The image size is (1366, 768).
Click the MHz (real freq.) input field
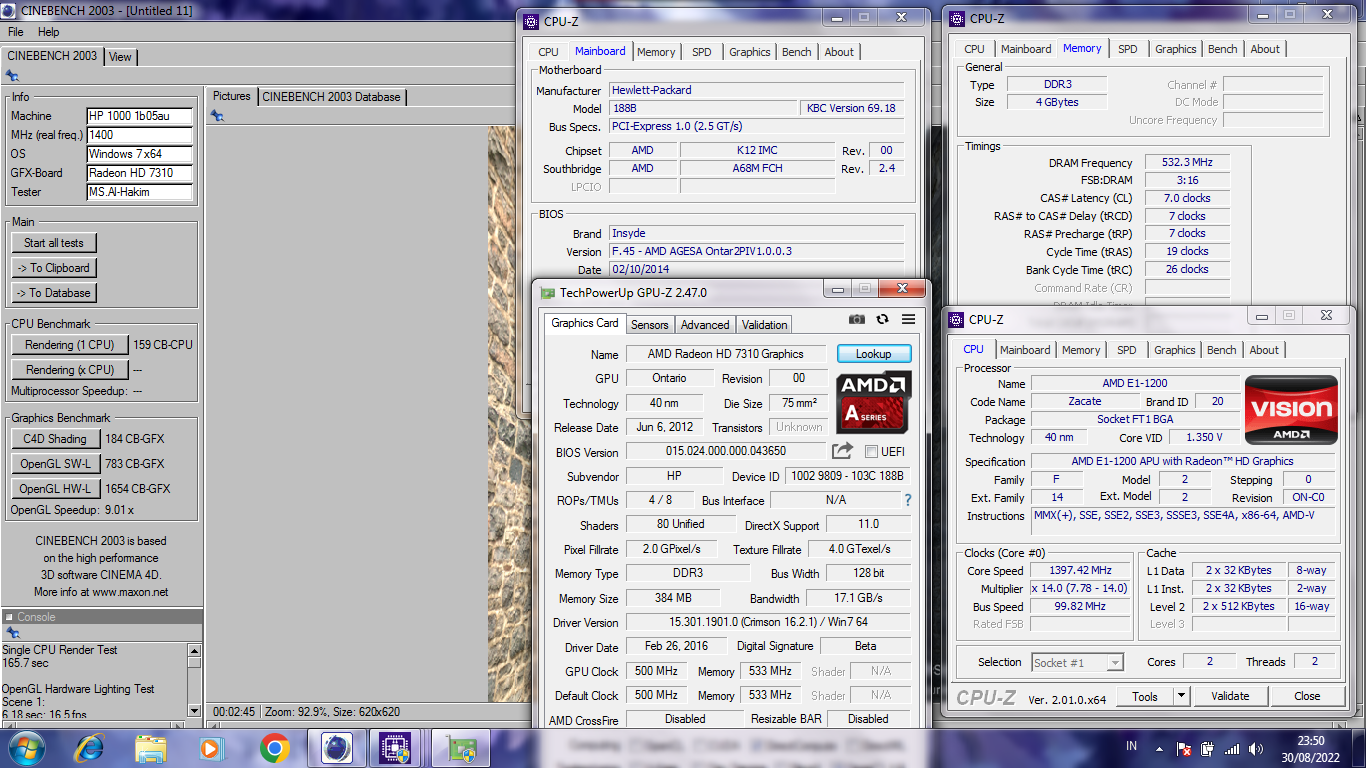tap(139, 135)
